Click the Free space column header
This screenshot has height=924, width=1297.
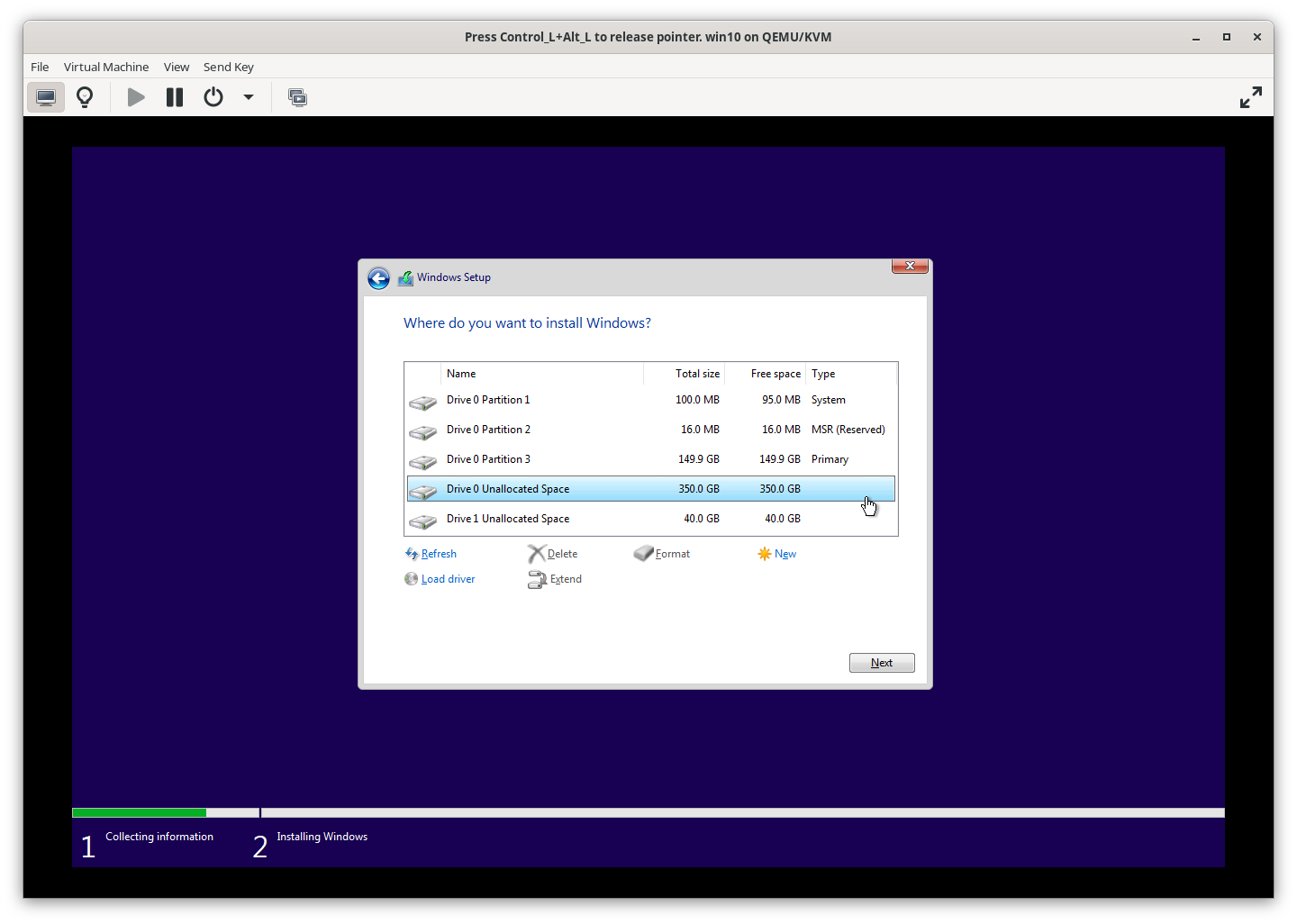(765, 374)
